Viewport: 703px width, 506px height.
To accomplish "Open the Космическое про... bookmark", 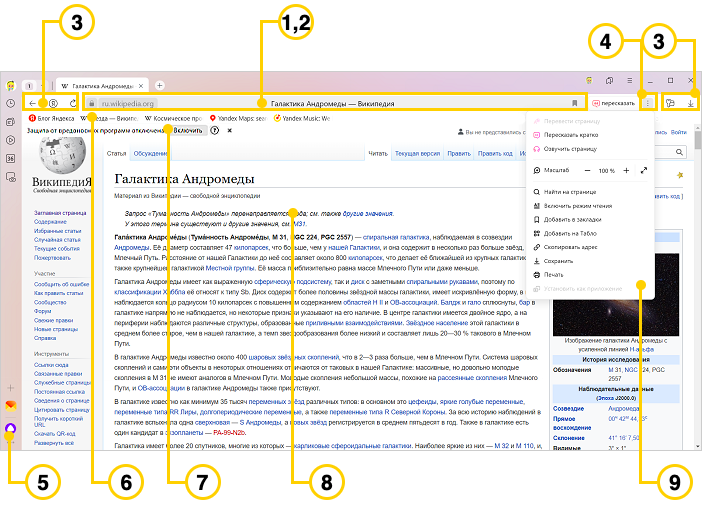I will [x=174, y=118].
